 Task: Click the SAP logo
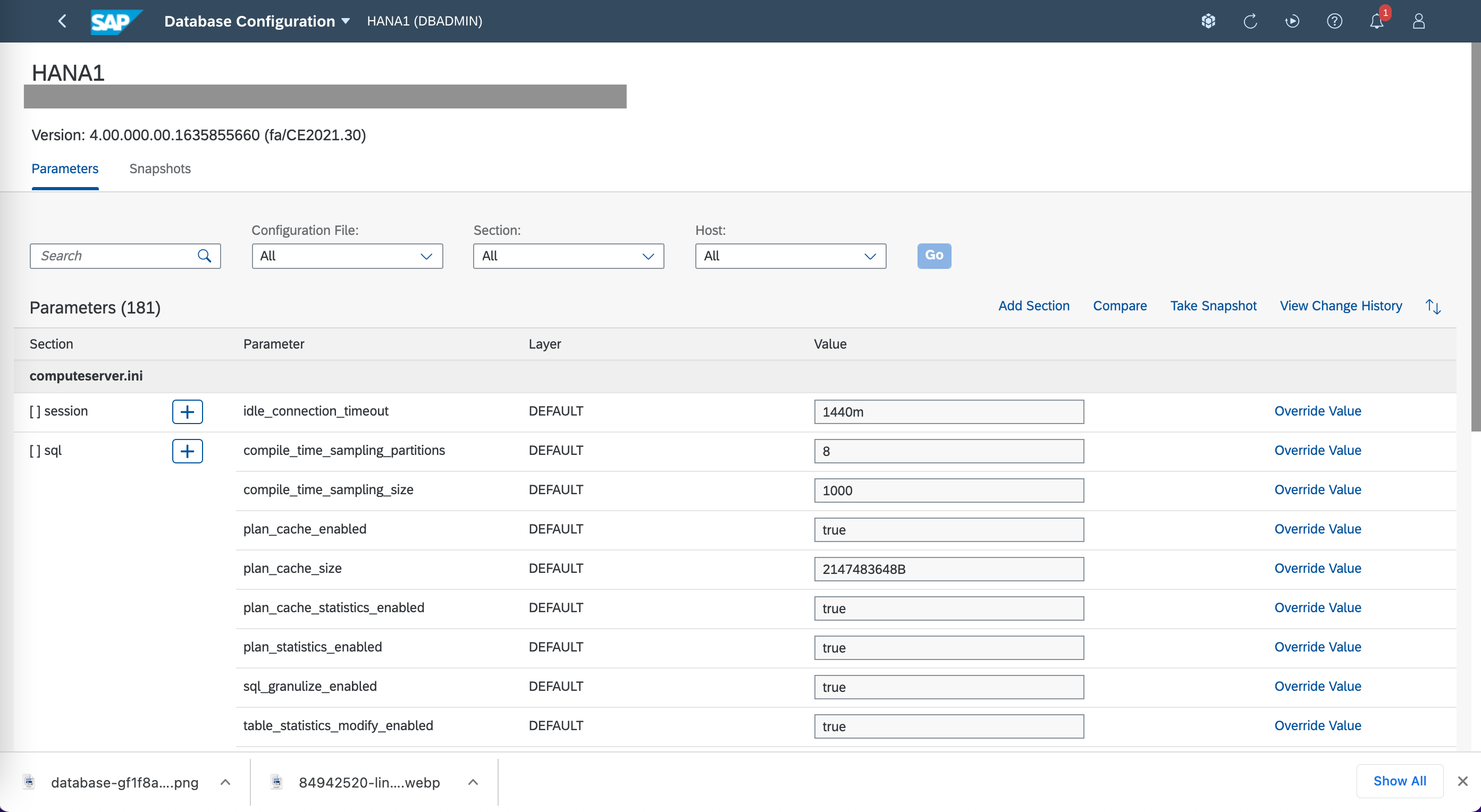(115, 22)
